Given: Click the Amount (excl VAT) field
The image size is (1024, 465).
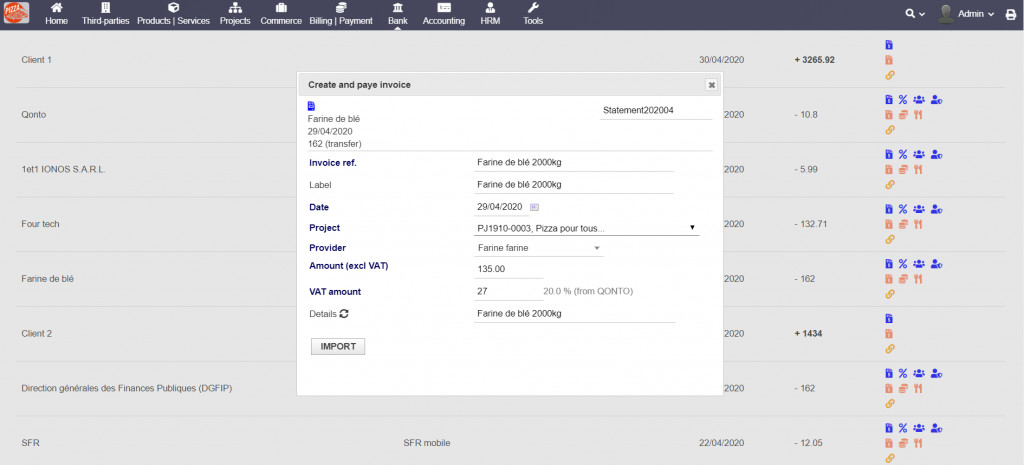Looking at the screenshot, I should (x=508, y=269).
